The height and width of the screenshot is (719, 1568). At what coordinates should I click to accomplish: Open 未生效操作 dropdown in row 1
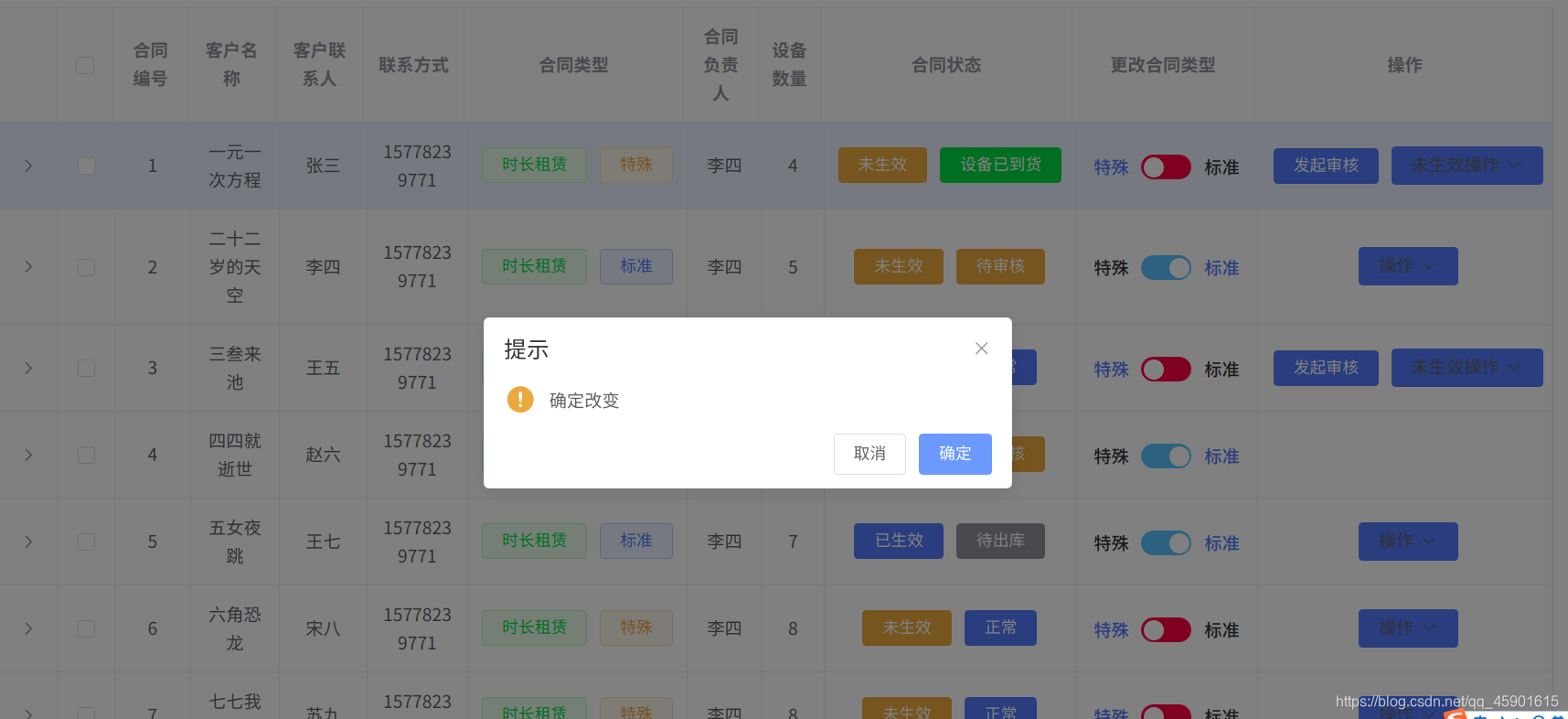pyautogui.click(x=1467, y=166)
